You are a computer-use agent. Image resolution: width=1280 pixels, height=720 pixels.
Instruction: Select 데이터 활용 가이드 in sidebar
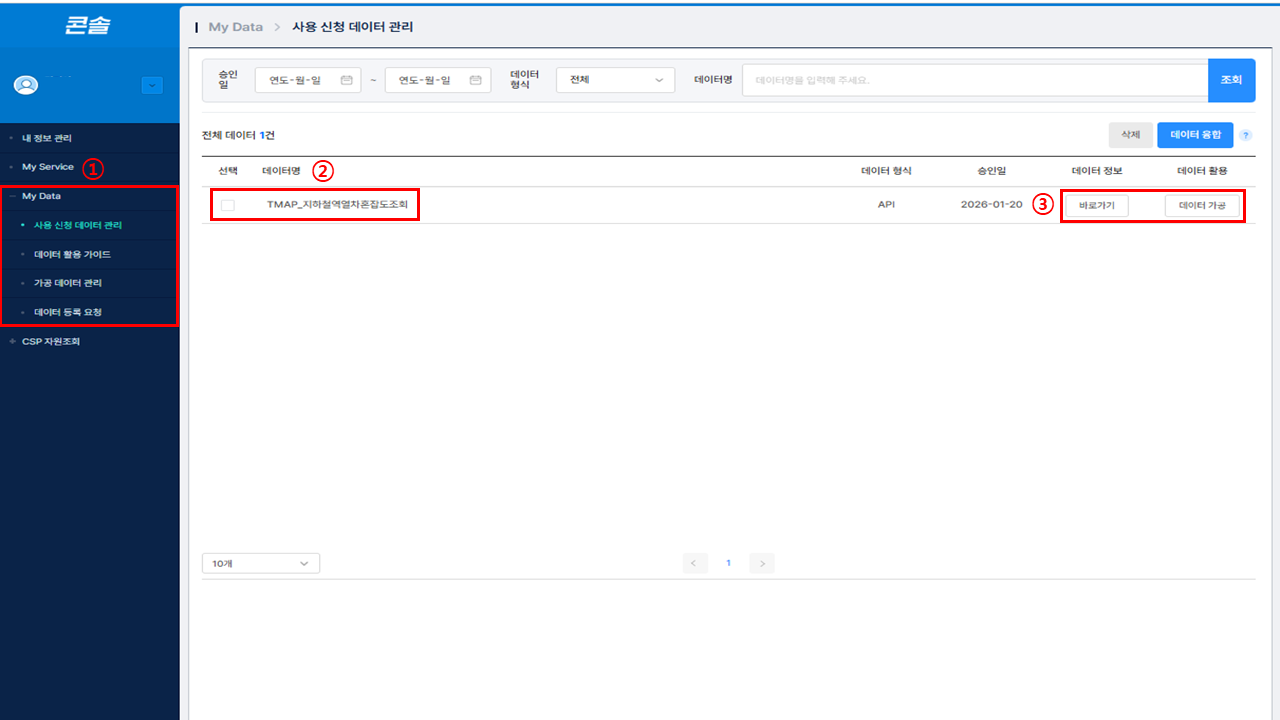click(x=72, y=254)
